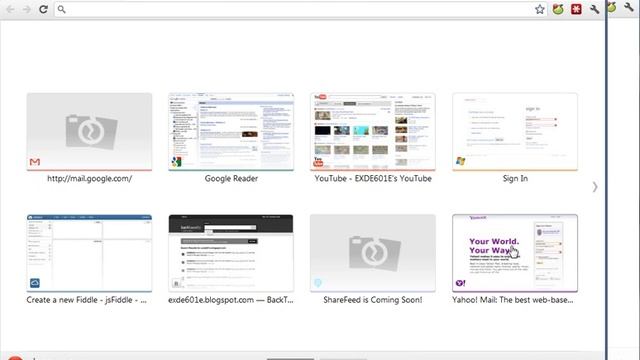640x360 pixels.
Task: Click the Gmail favicon on the mail tile
Action: coord(35,162)
